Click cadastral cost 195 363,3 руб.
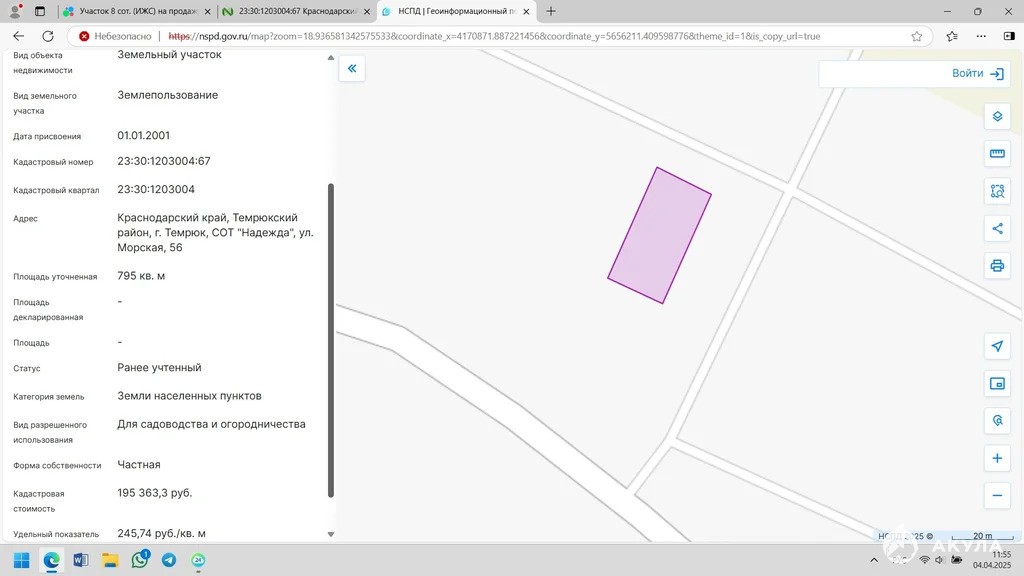This screenshot has width=1024, height=576. [x=155, y=493]
